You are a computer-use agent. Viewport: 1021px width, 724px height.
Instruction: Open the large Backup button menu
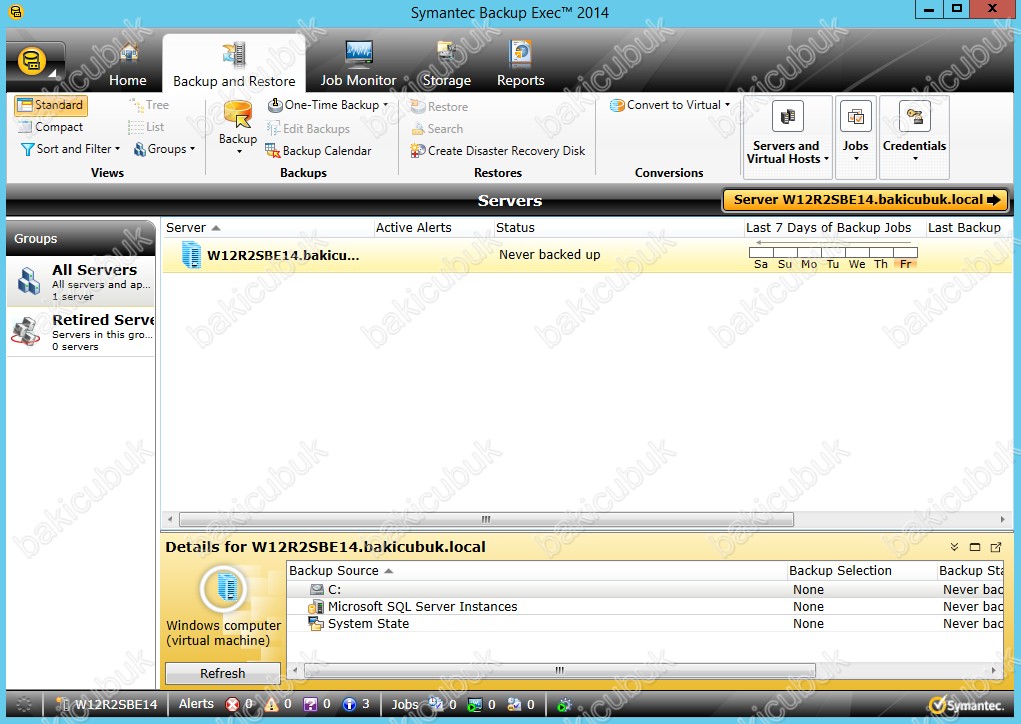pyautogui.click(x=238, y=128)
